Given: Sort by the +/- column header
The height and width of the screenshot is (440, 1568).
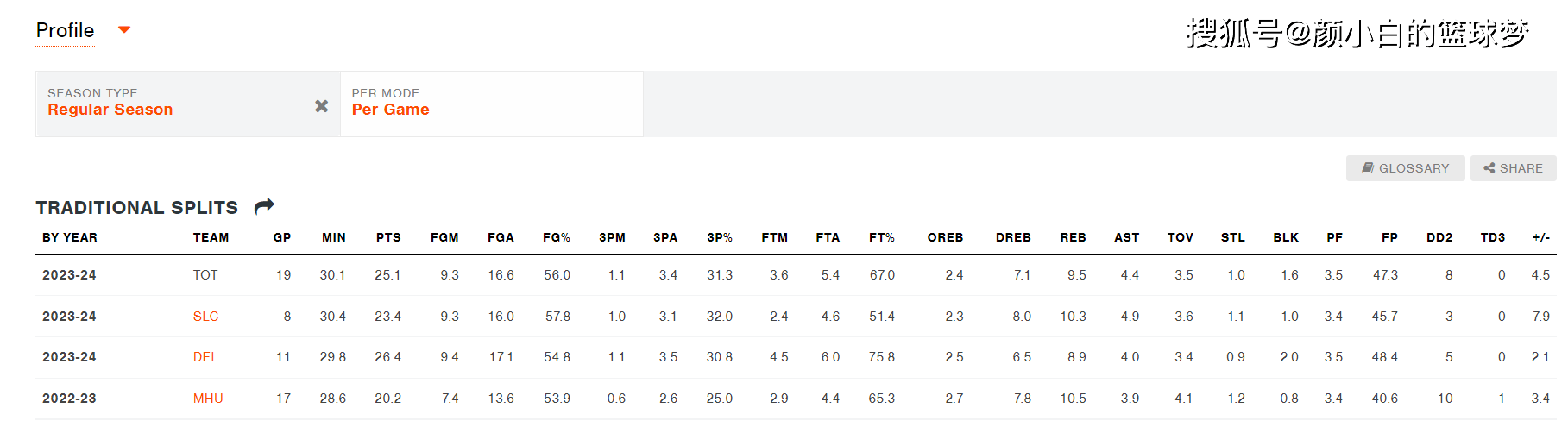Looking at the screenshot, I should coord(1541,237).
